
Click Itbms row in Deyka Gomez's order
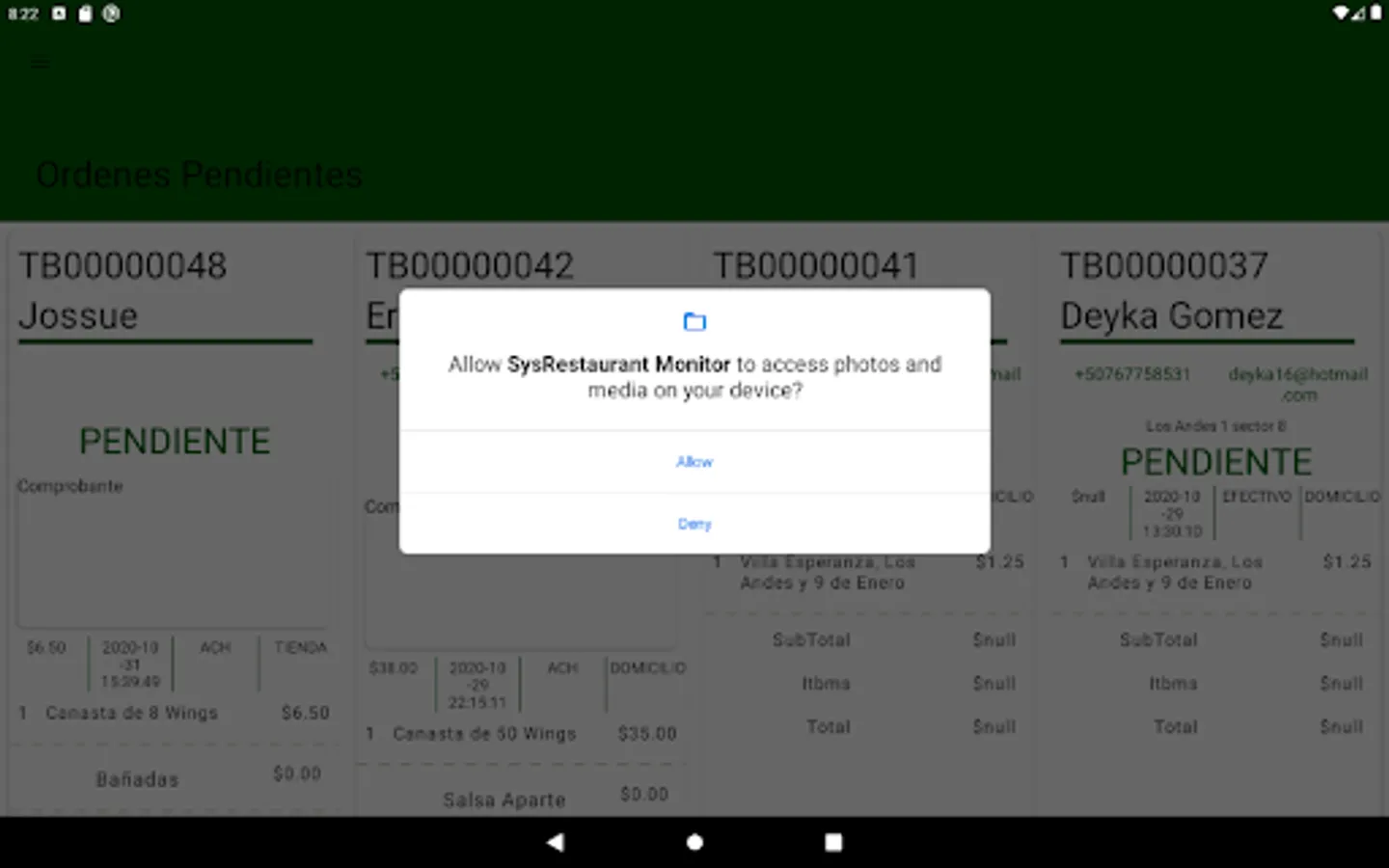click(x=1215, y=683)
